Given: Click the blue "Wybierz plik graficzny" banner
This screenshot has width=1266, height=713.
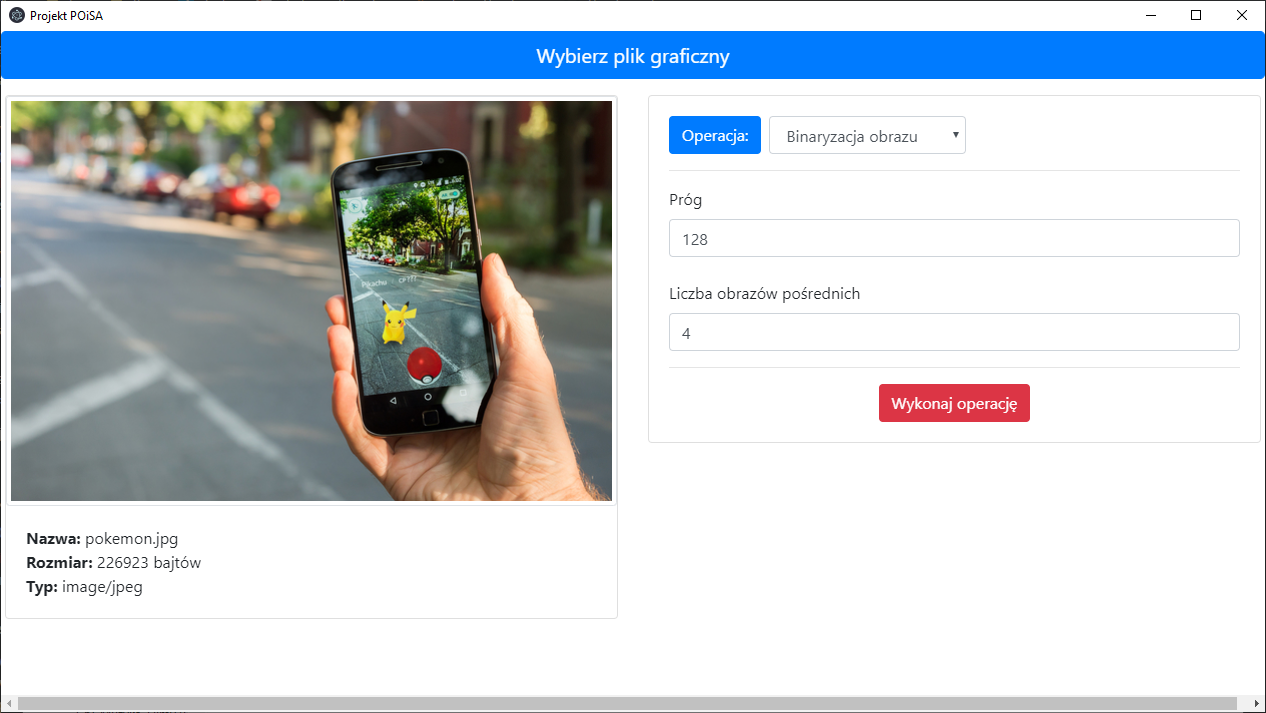Looking at the screenshot, I should tap(632, 55).
